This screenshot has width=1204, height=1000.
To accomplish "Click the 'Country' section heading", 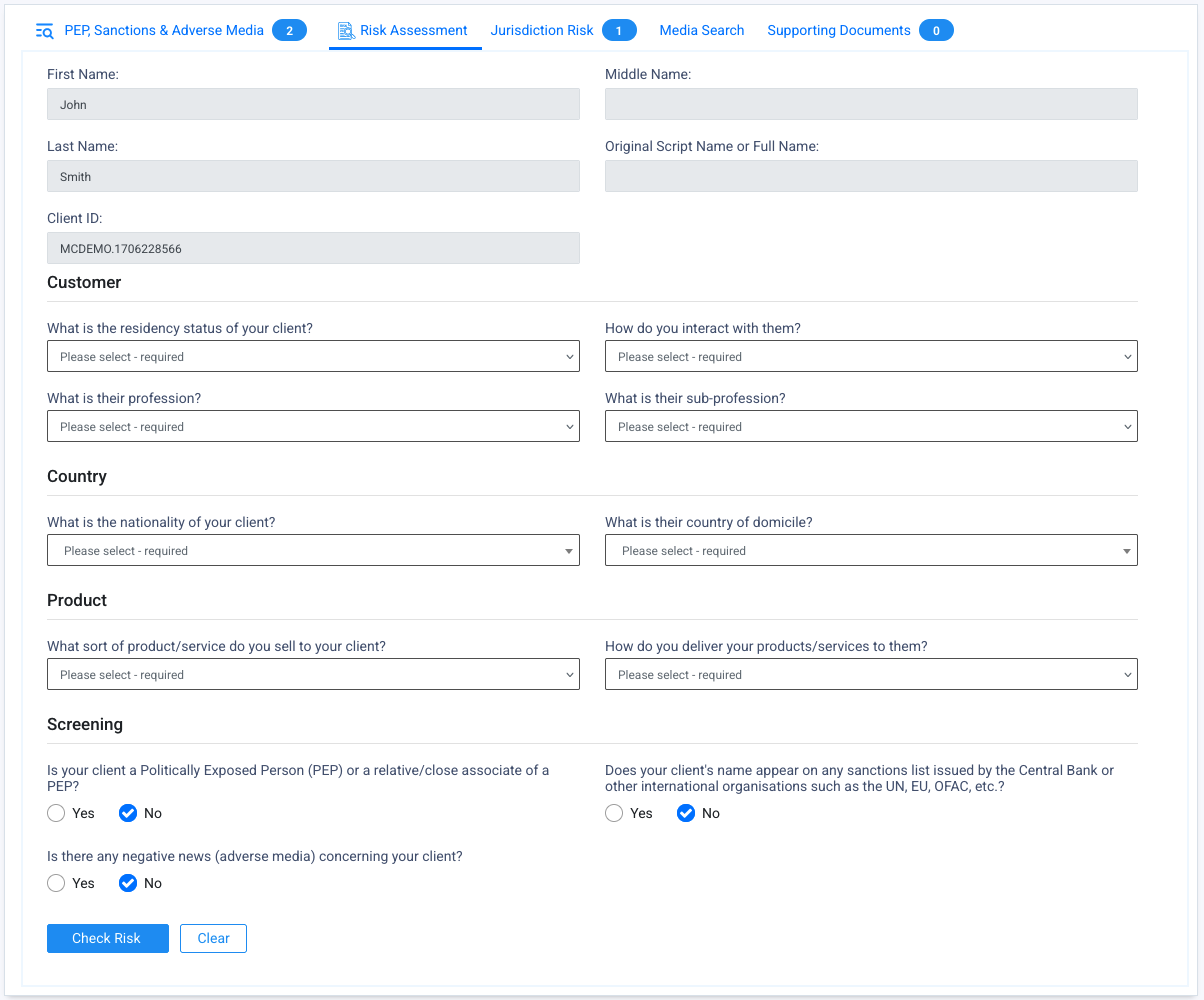I will click(77, 476).
